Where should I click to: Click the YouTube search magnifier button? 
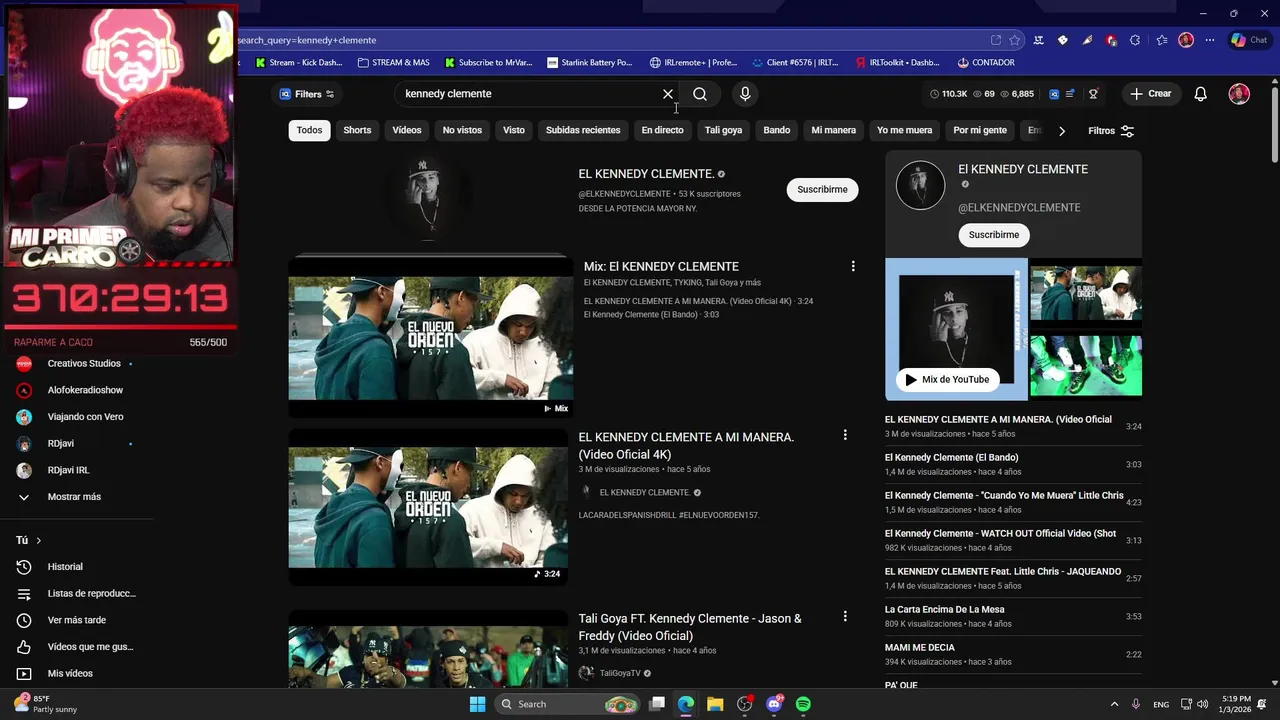[x=700, y=94]
